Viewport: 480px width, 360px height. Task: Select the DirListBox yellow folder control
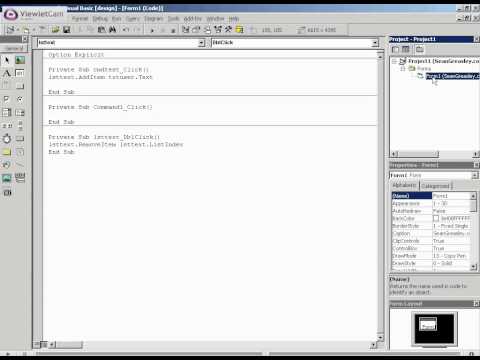tap(7, 152)
